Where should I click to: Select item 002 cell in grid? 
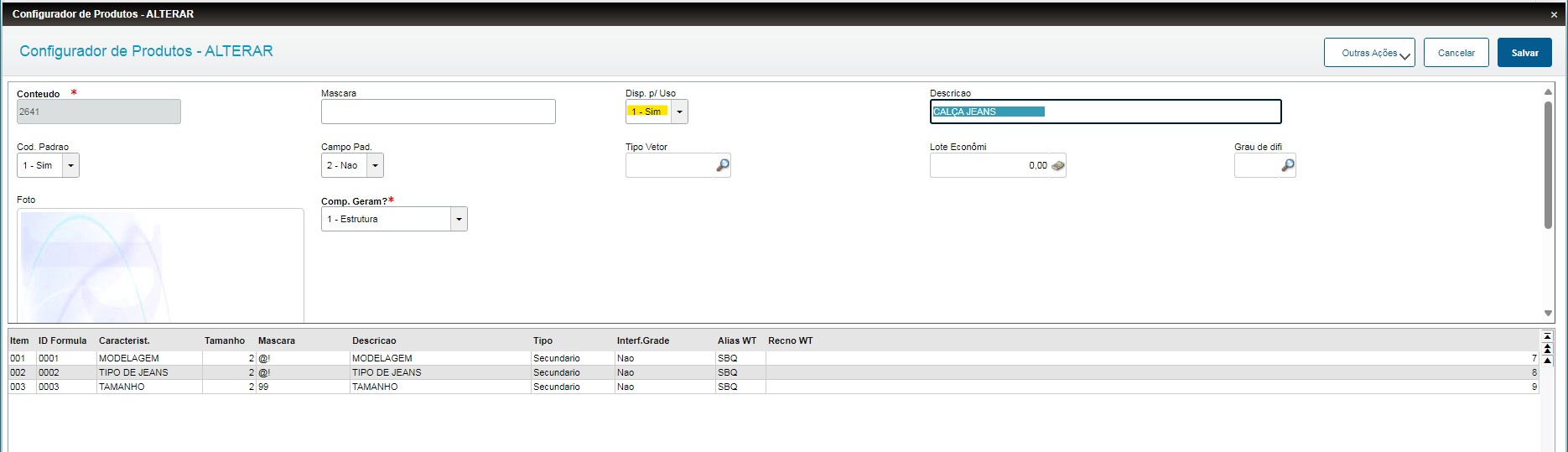point(22,372)
